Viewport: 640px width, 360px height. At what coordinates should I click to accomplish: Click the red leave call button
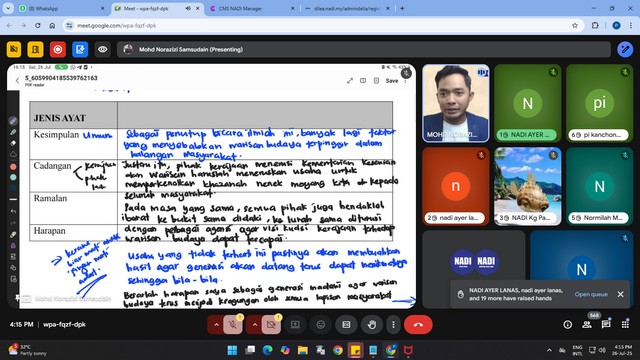click(418, 325)
